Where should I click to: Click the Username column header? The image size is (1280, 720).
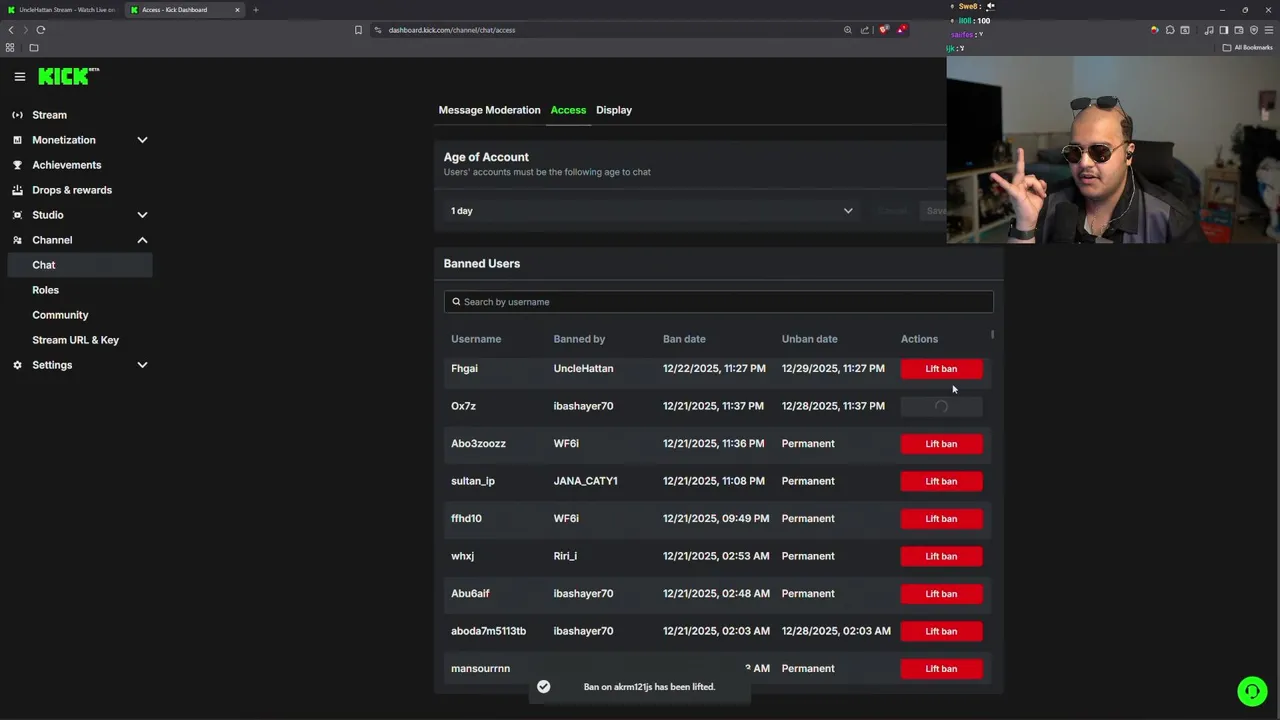(476, 339)
